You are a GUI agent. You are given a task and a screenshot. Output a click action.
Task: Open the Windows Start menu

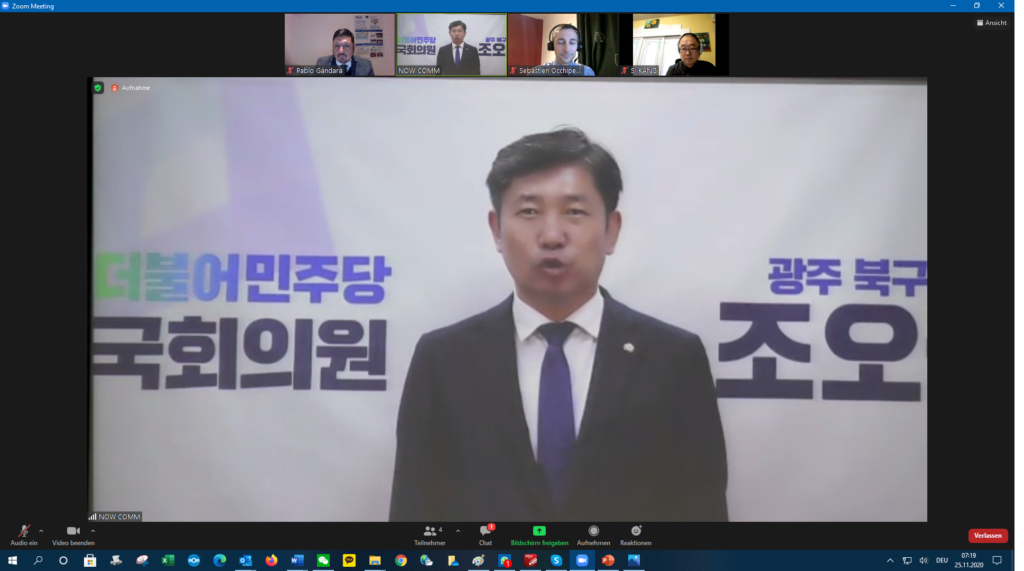[x=13, y=561]
